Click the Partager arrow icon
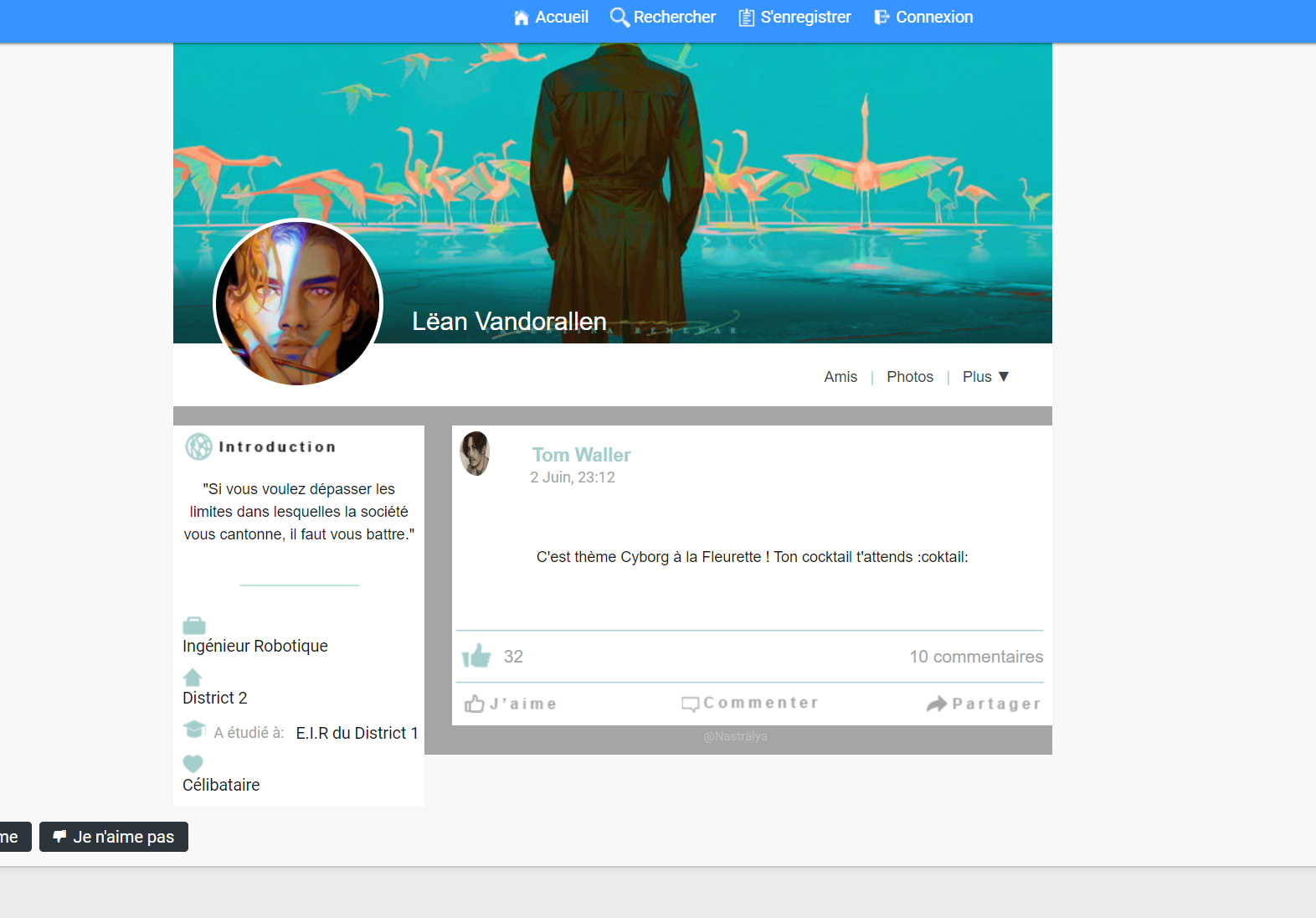Viewport: 1316px width, 918px height. pyautogui.click(x=937, y=704)
